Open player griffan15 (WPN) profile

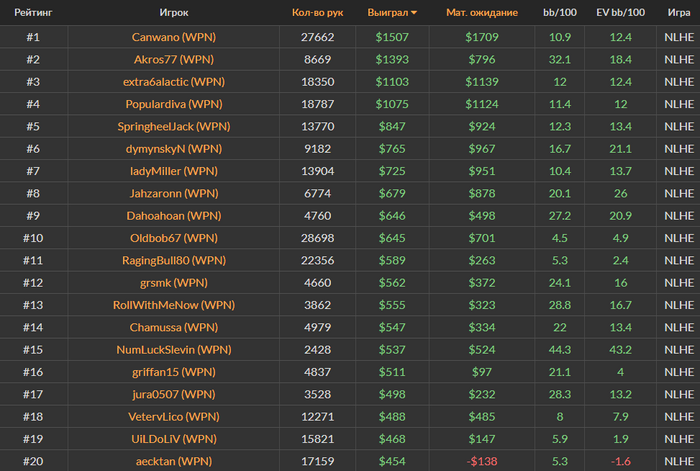click(174, 372)
